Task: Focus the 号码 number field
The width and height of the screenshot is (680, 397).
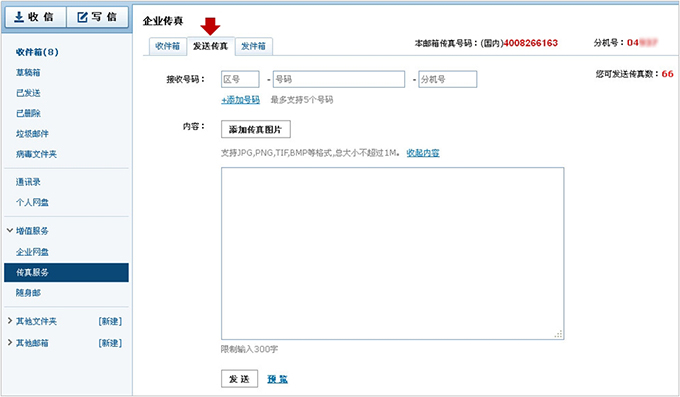Action: 339,79
